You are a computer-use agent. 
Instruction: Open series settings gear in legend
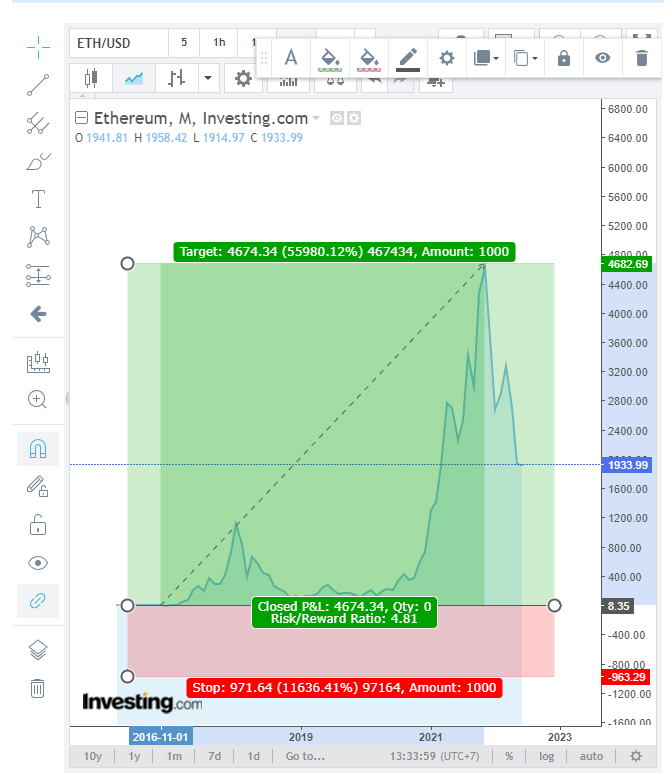tap(354, 118)
